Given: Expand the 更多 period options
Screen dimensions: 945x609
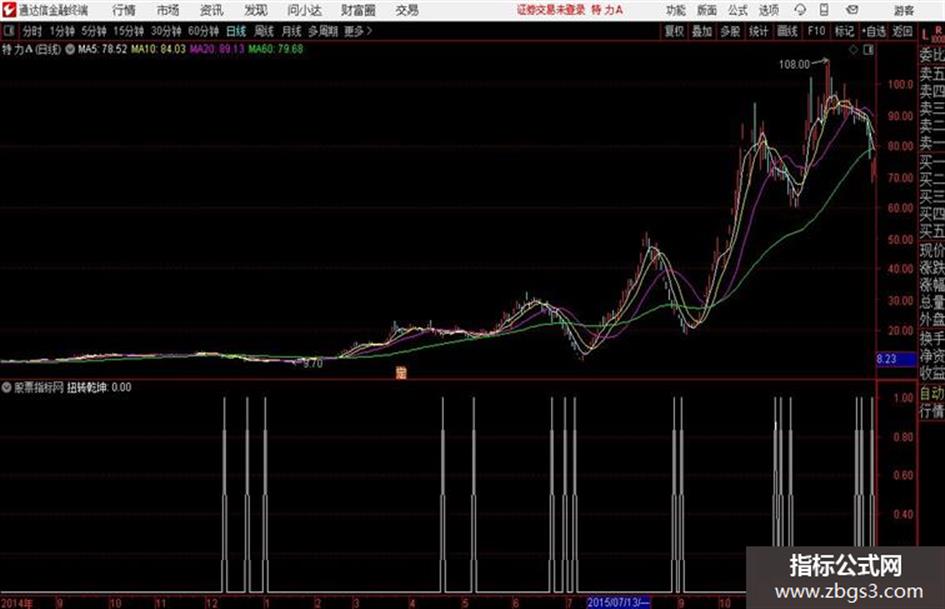Looking at the screenshot, I should click(x=358, y=31).
